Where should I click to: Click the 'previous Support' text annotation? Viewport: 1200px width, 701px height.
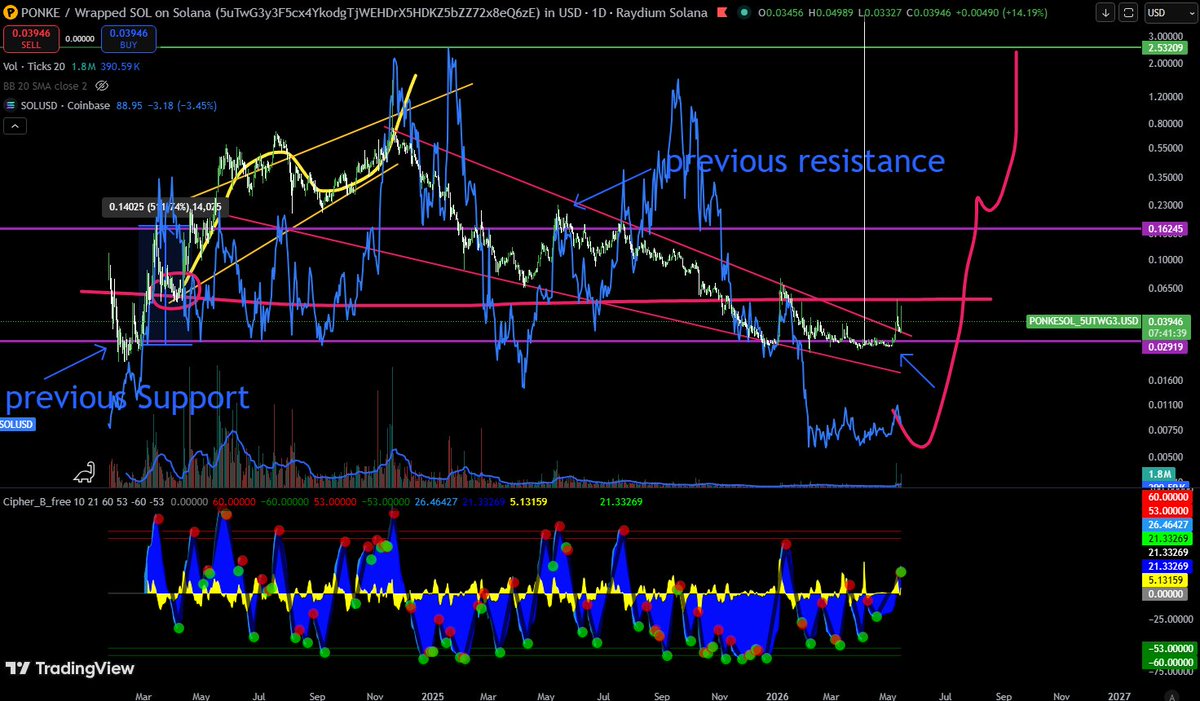pos(127,398)
